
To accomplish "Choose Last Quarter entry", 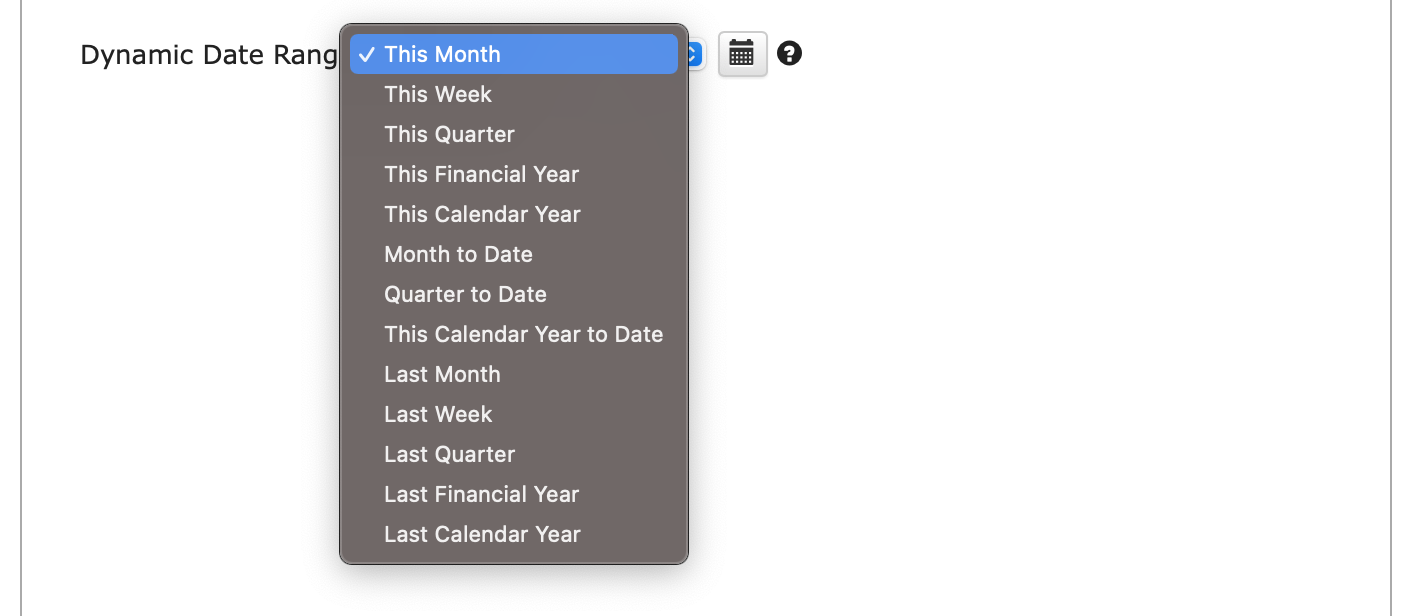I will pyautogui.click(x=514, y=454).
